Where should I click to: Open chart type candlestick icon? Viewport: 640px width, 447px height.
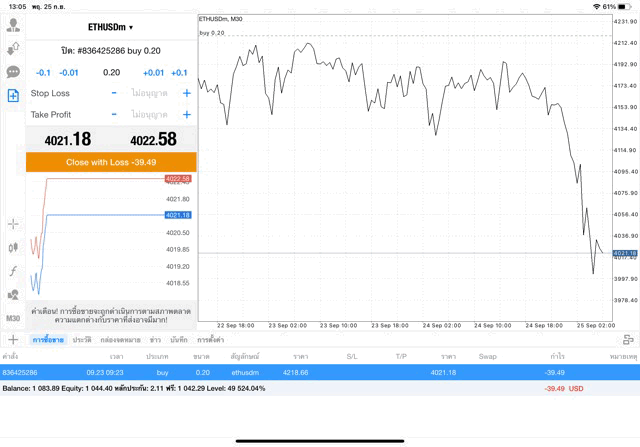tap(13, 247)
